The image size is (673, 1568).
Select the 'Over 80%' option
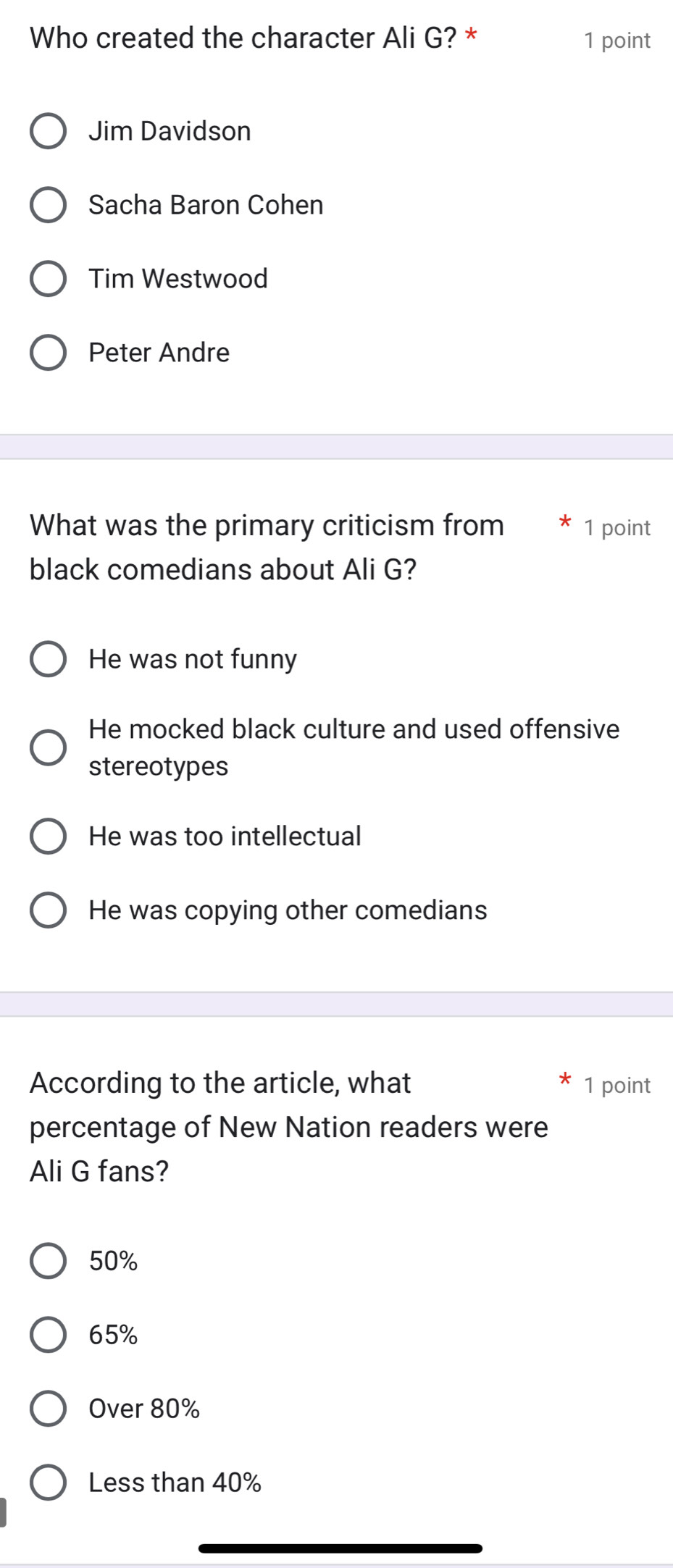(48, 1409)
